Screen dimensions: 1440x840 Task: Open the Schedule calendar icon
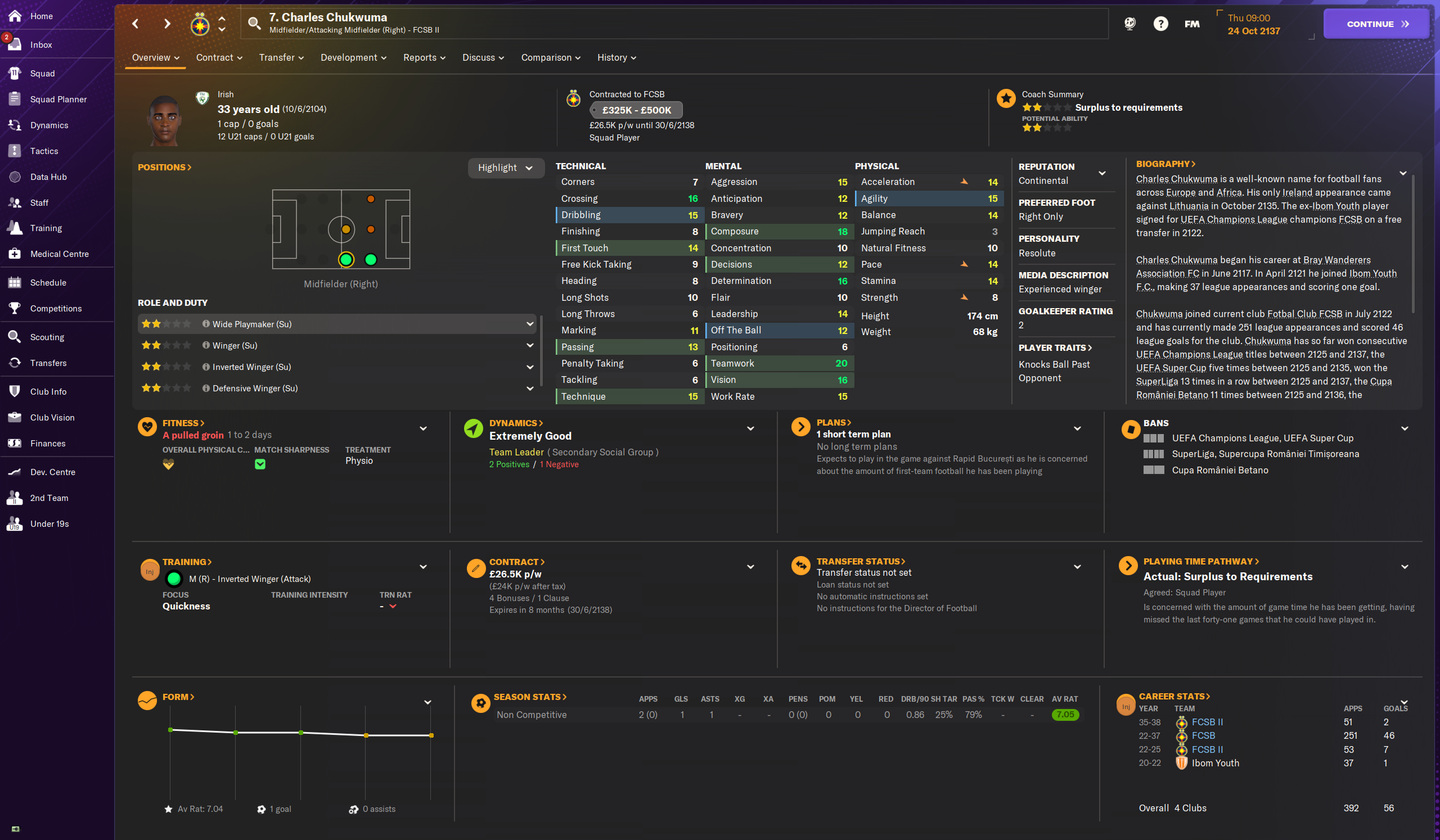[15, 282]
